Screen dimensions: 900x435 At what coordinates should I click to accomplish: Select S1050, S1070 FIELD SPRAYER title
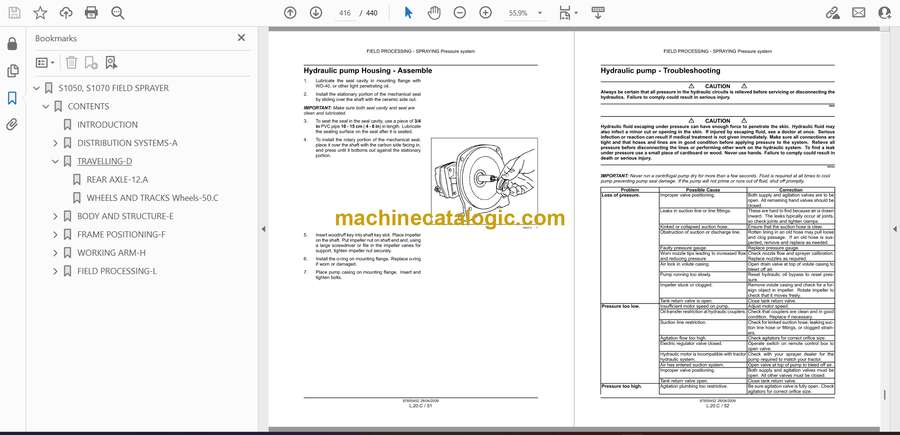(x=114, y=88)
